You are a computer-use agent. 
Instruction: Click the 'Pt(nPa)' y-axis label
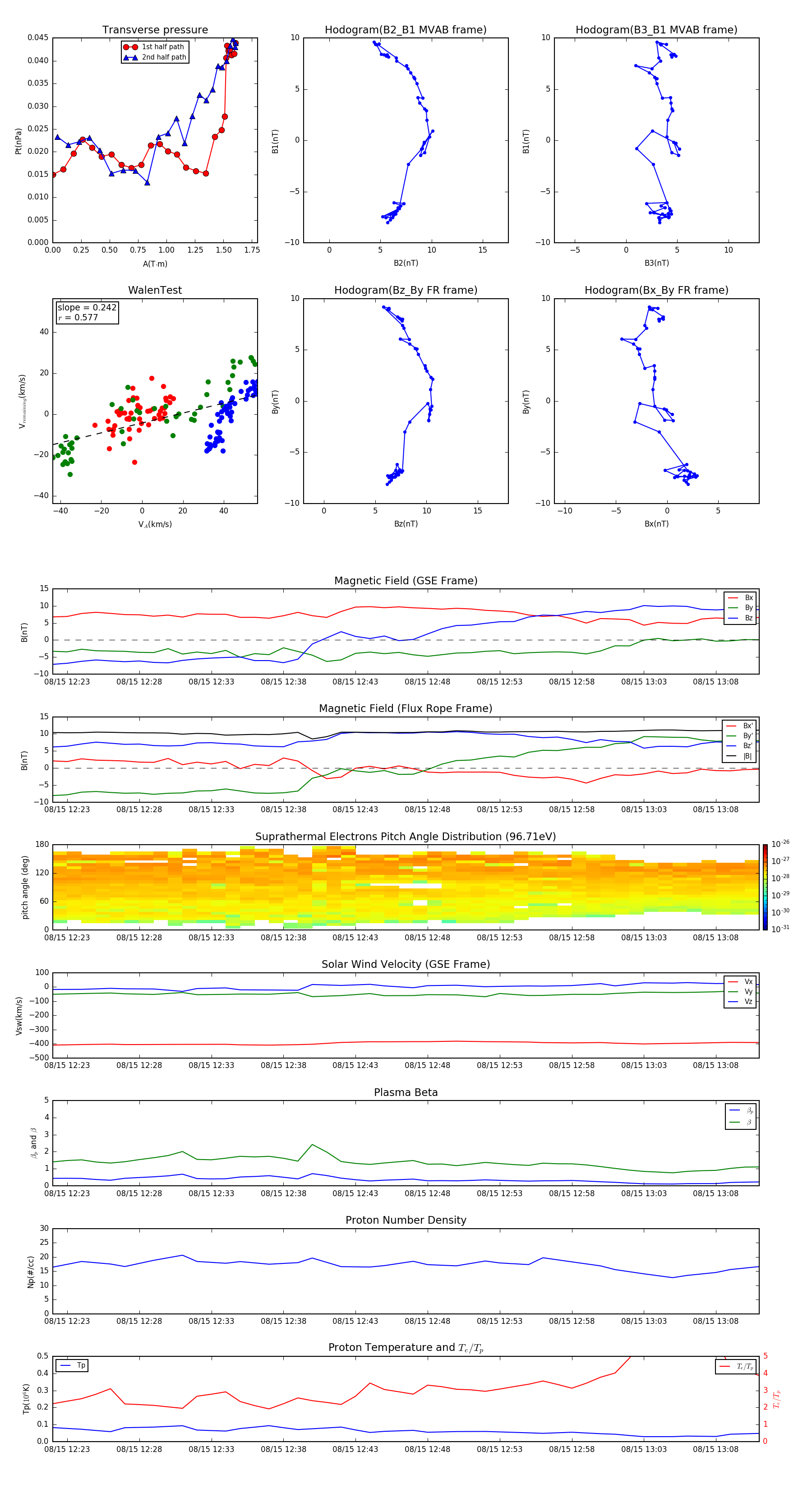pyautogui.click(x=18, y=141)
